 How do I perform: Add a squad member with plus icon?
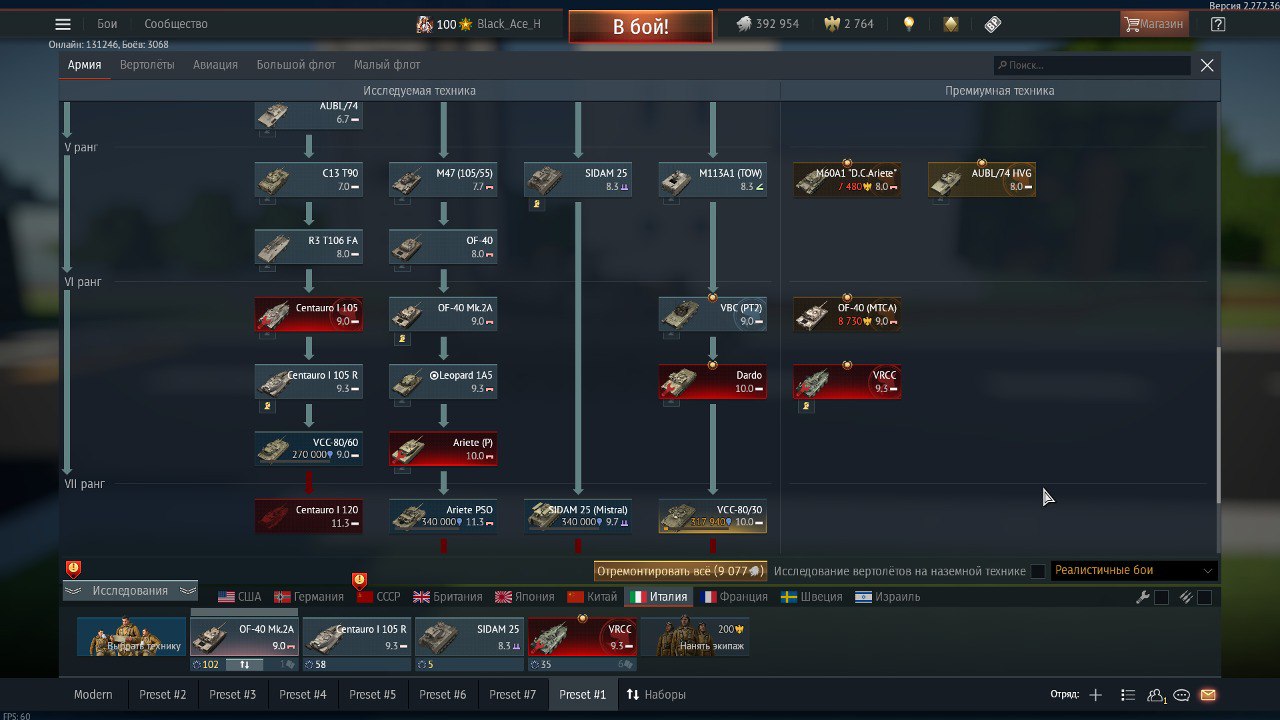coord(1095,695)
